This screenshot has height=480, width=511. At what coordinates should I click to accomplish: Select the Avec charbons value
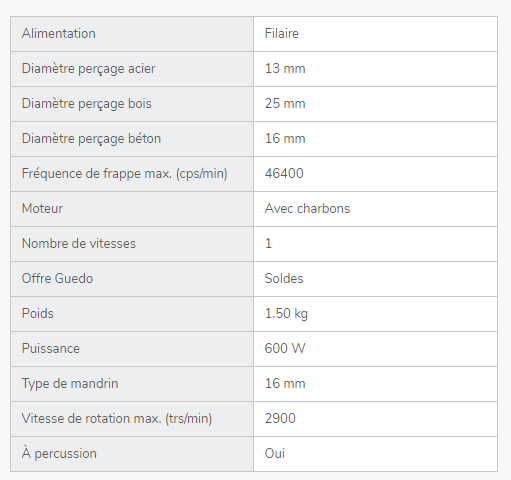click(x=307, y=209)
